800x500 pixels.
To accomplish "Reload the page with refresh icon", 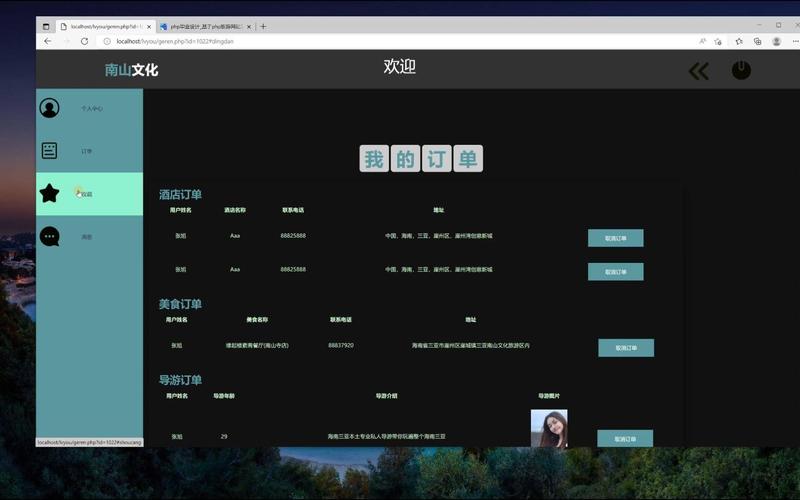I will pos(84,41).
